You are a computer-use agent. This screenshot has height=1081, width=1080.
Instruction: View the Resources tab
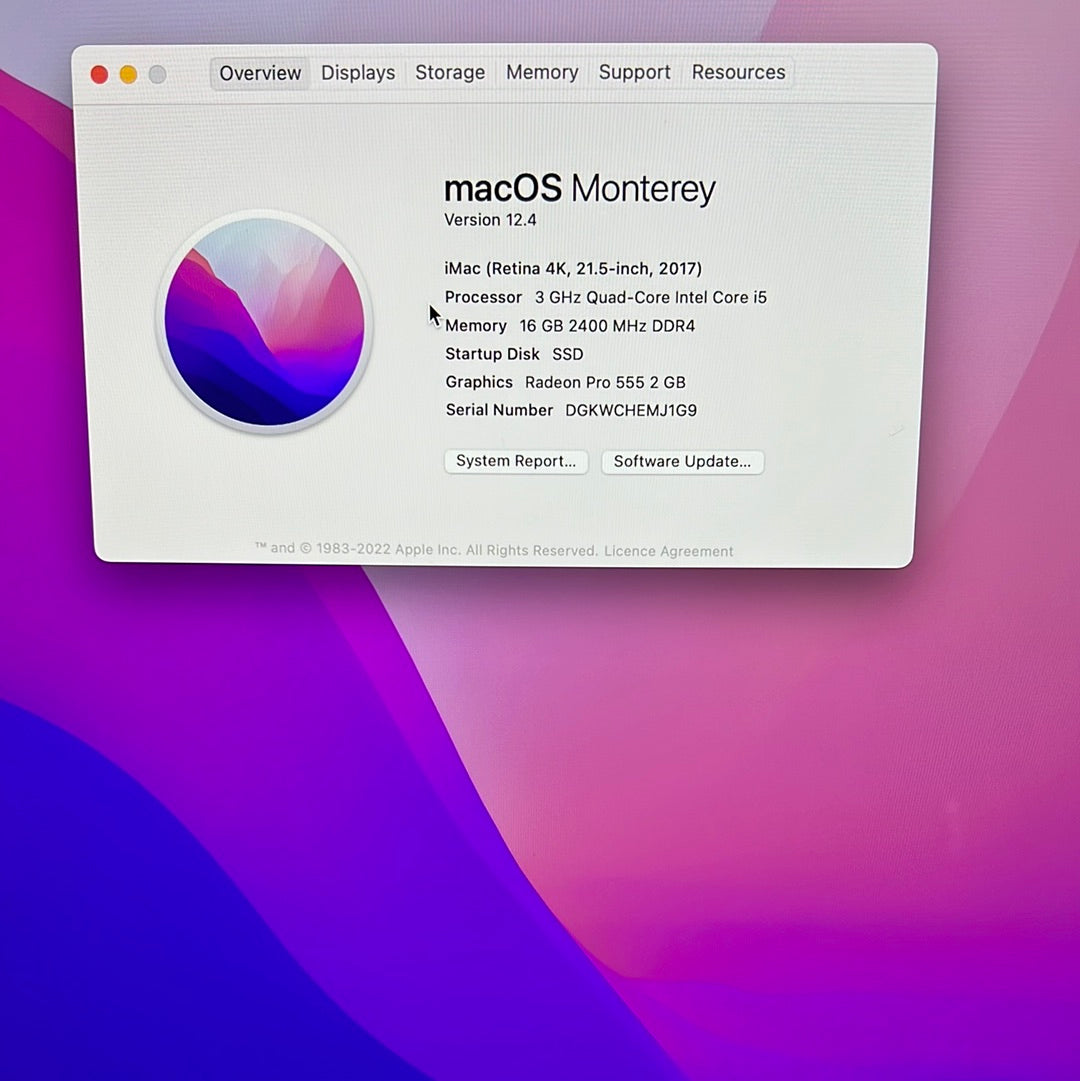coord(738,73)
